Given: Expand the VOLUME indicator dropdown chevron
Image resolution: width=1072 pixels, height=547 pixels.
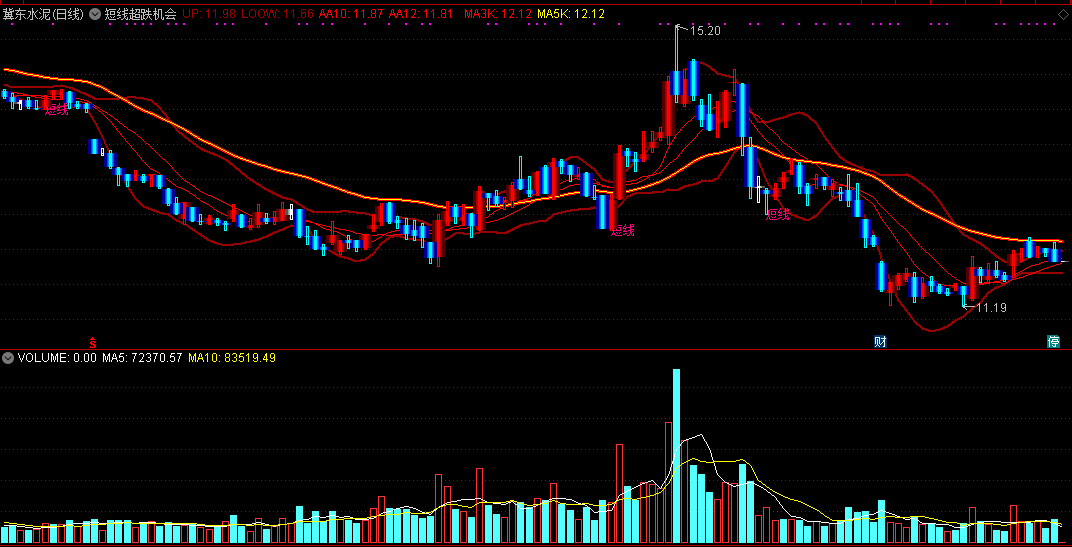Looking at the screenshot, I should pos(8,357).
